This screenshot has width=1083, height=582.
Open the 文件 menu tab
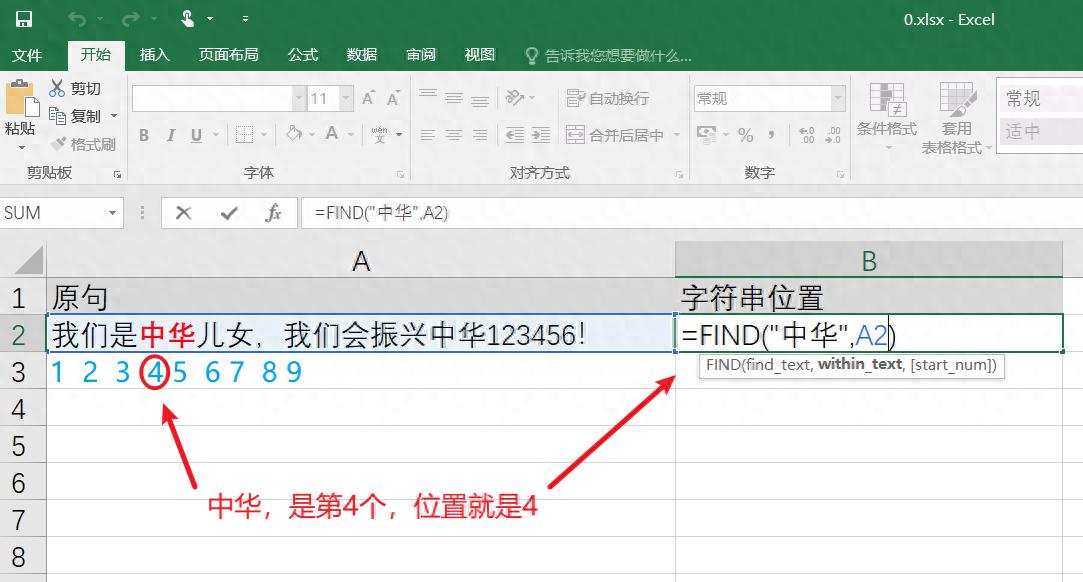pyautogui.click(x=27, y=55)
